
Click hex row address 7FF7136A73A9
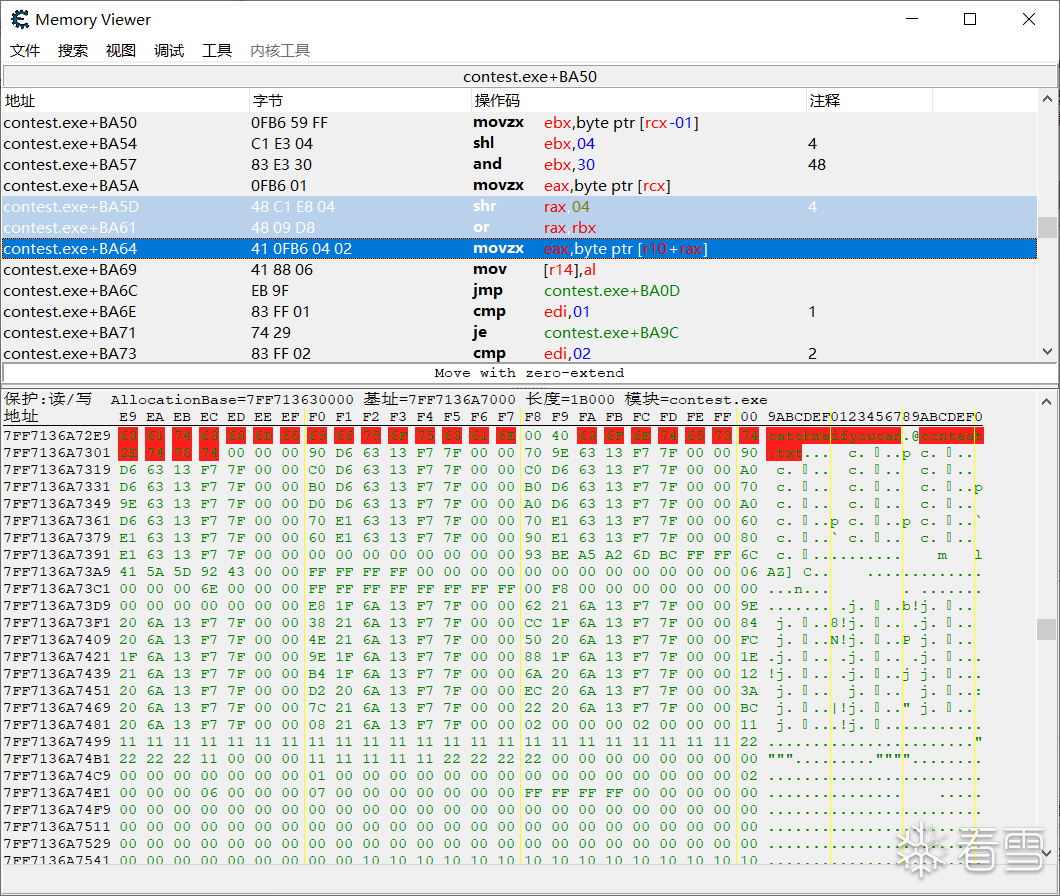point(57,572)
